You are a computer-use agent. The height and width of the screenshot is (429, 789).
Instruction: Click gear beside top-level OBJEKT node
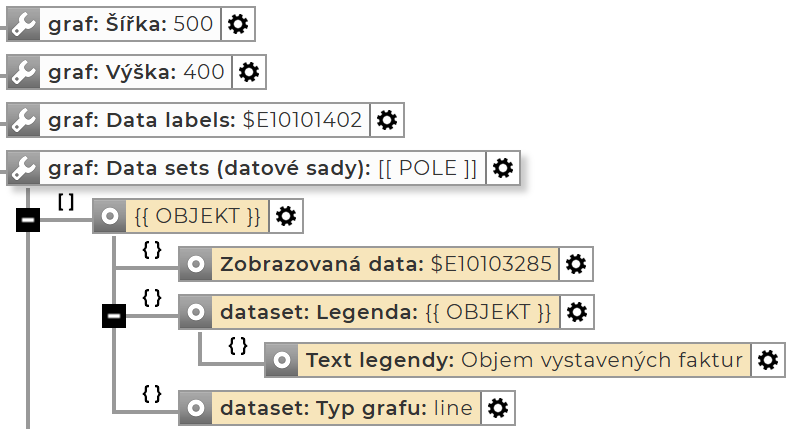pyautogui.click(x=286, y=216)
